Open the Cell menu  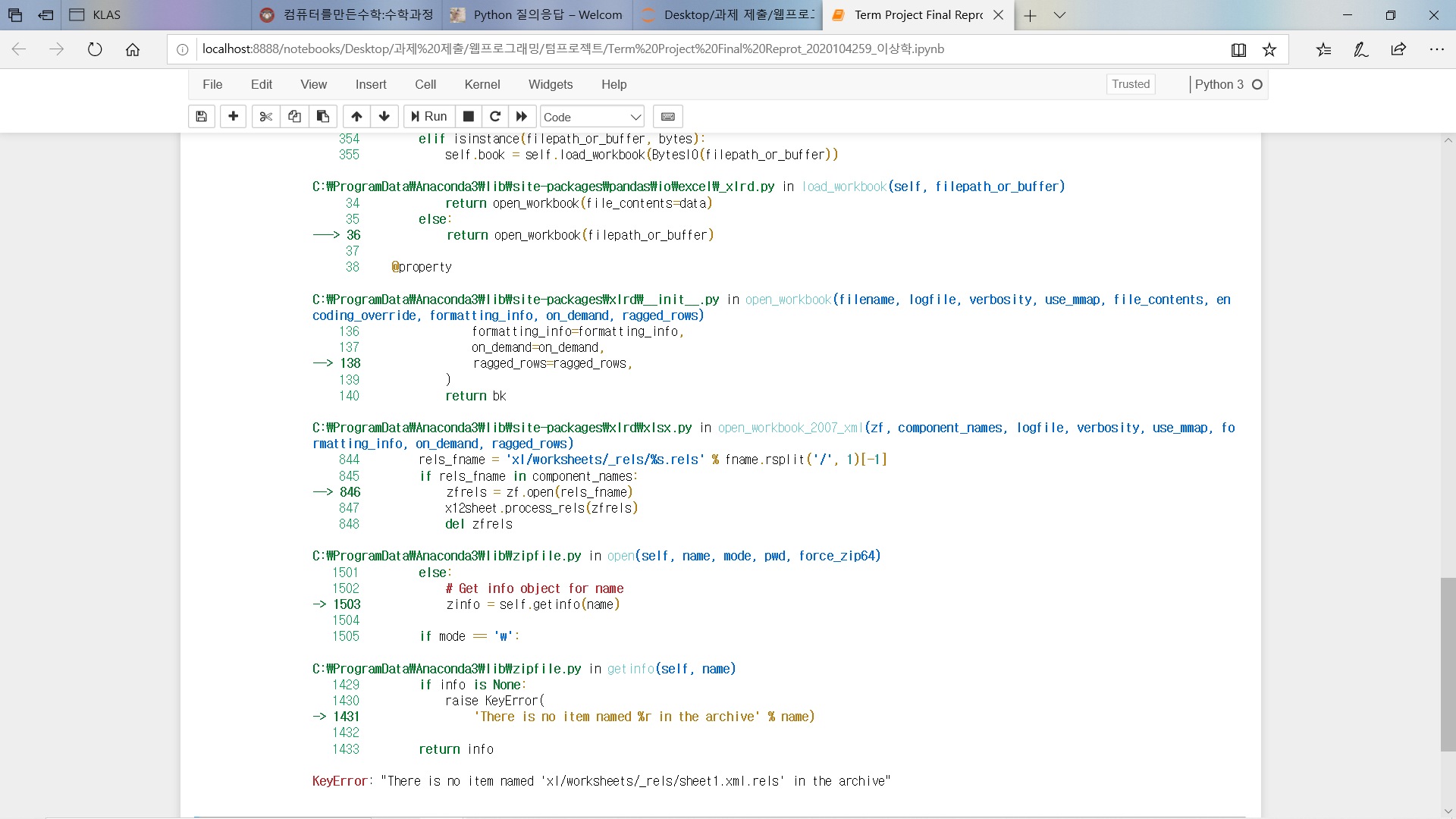click(x=425, y=84)
